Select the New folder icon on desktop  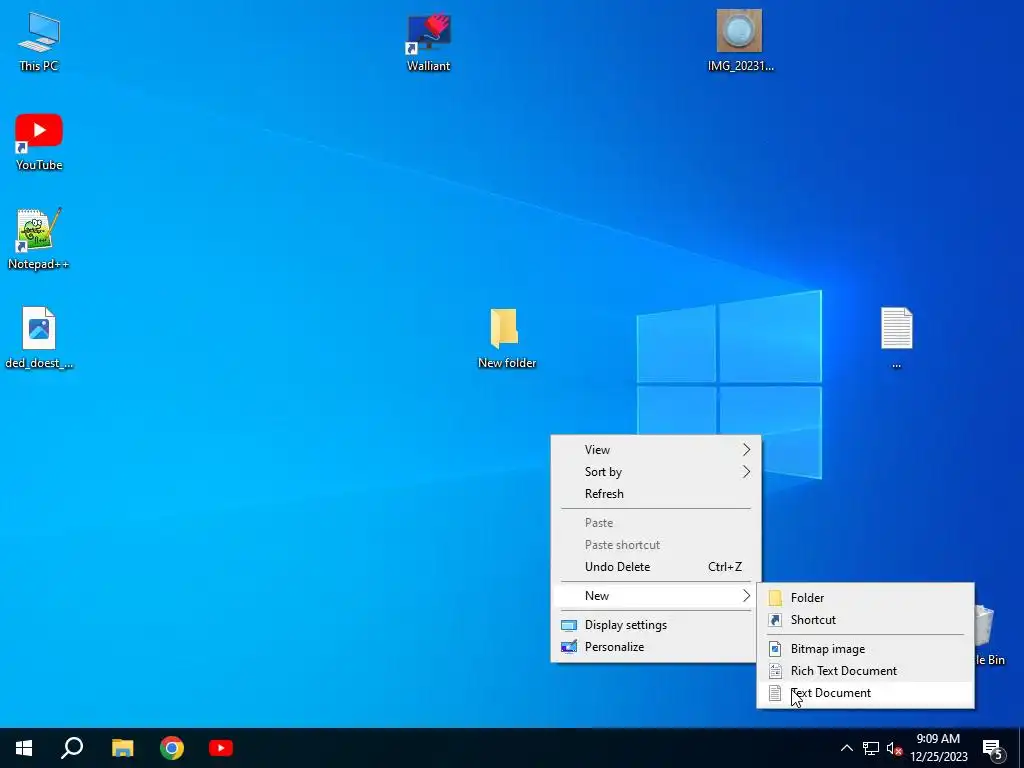[x=506, y=338]
